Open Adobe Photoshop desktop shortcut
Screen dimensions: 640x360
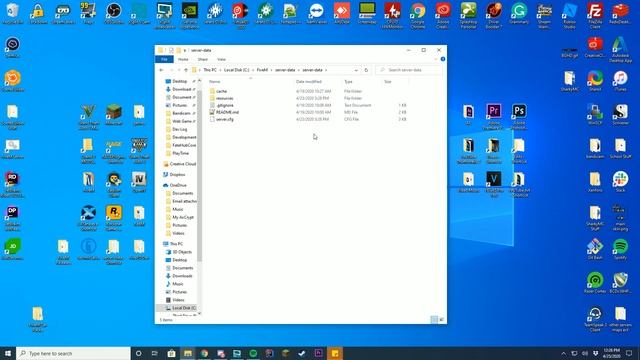pyautogui.click(x=519, y=116)
